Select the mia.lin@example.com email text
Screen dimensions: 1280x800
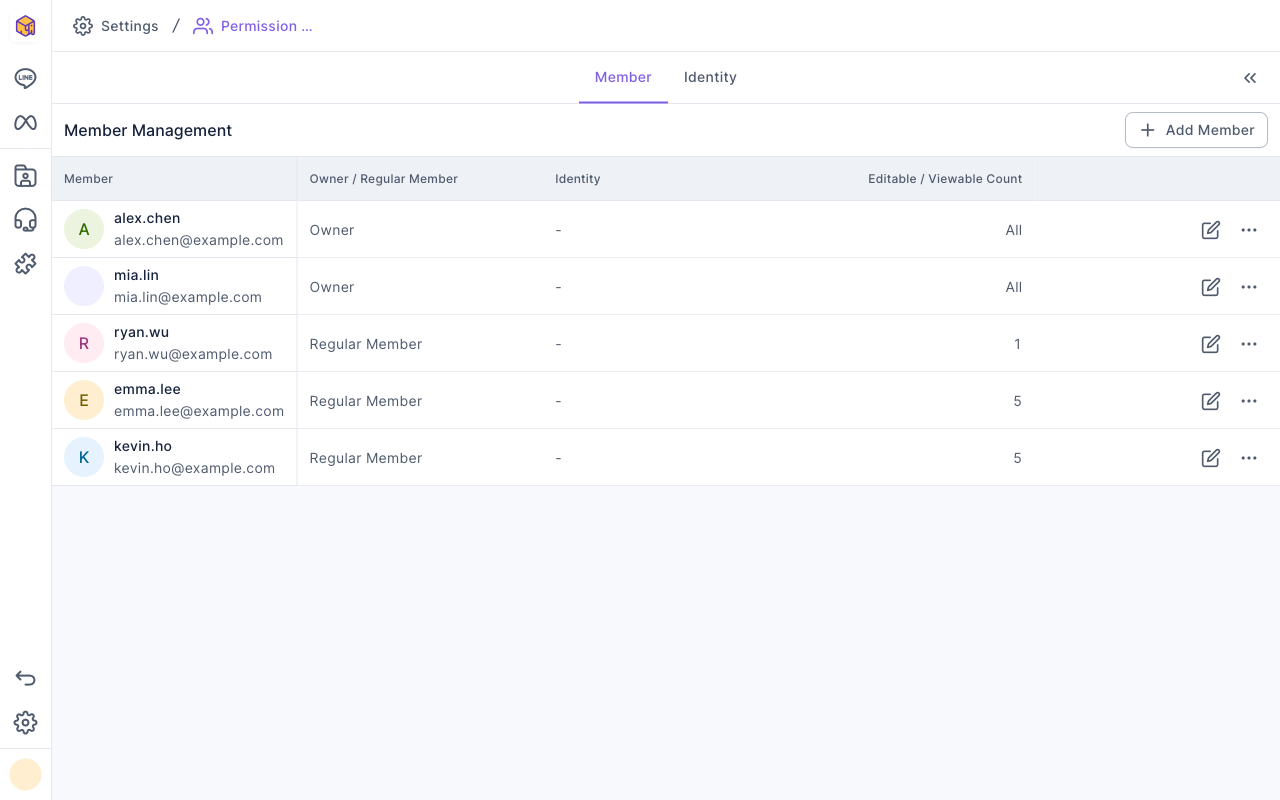tap(188, 297)
